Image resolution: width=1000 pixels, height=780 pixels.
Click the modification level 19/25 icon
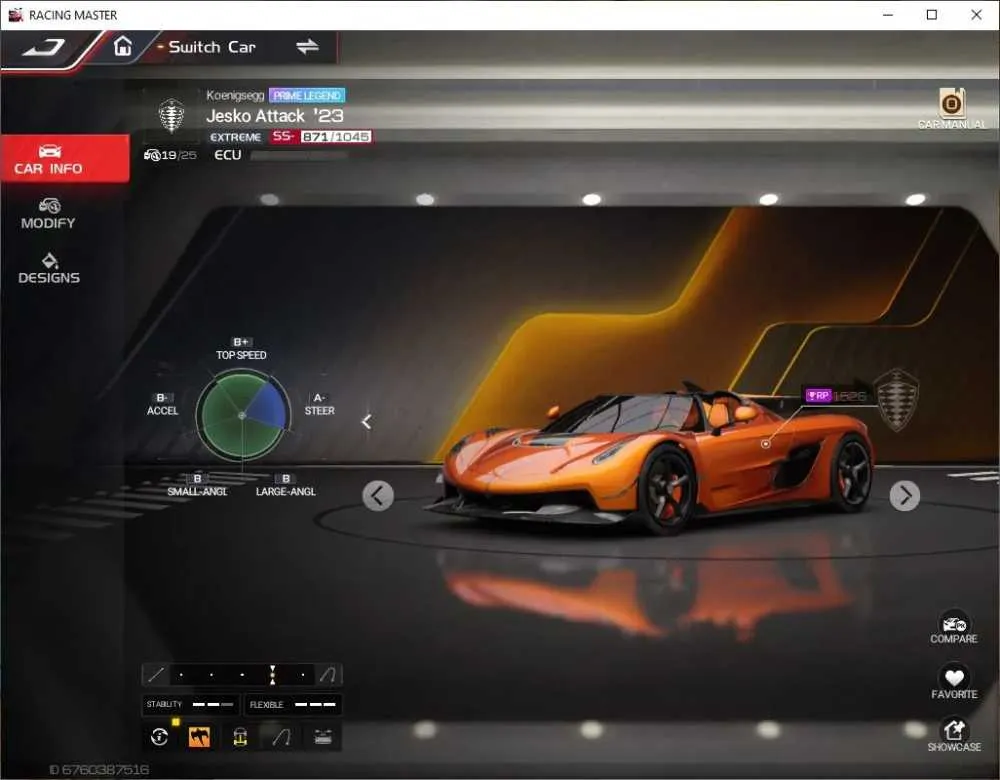pyautogui.click(x=170, y=155)
